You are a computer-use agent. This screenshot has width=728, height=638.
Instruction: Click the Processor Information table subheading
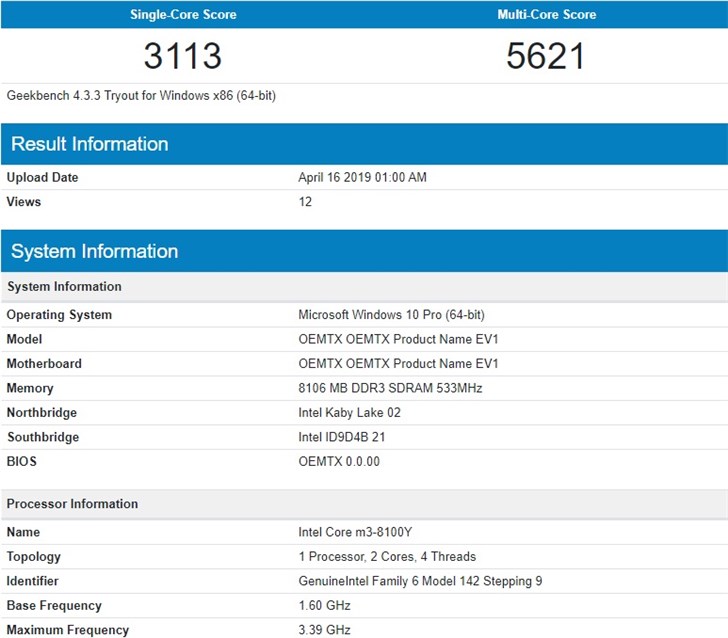coord(72,504)
